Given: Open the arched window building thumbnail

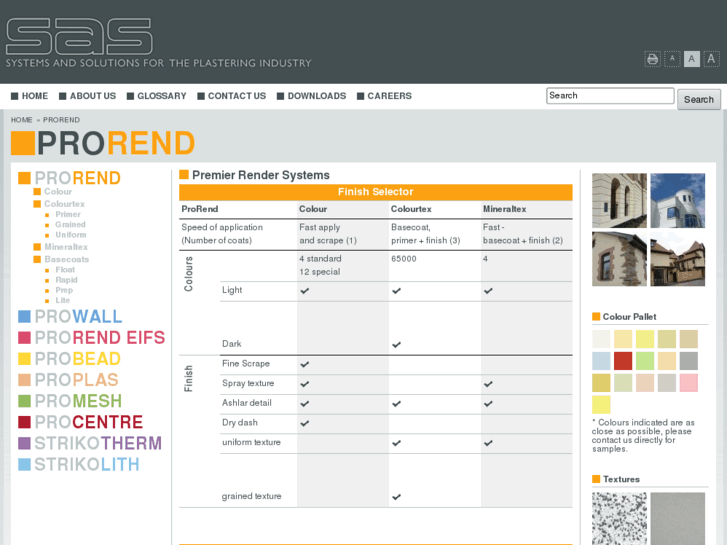Looking at the screenshot, I should click(619, 200).
